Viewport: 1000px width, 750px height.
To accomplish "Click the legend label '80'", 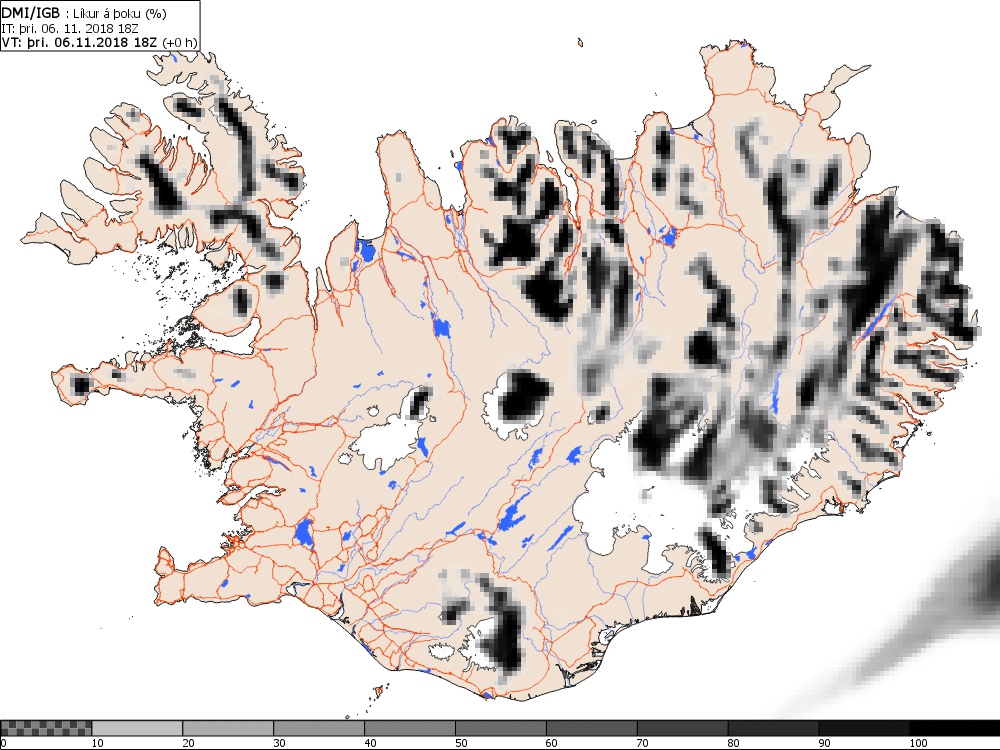I will coord(733,743).
